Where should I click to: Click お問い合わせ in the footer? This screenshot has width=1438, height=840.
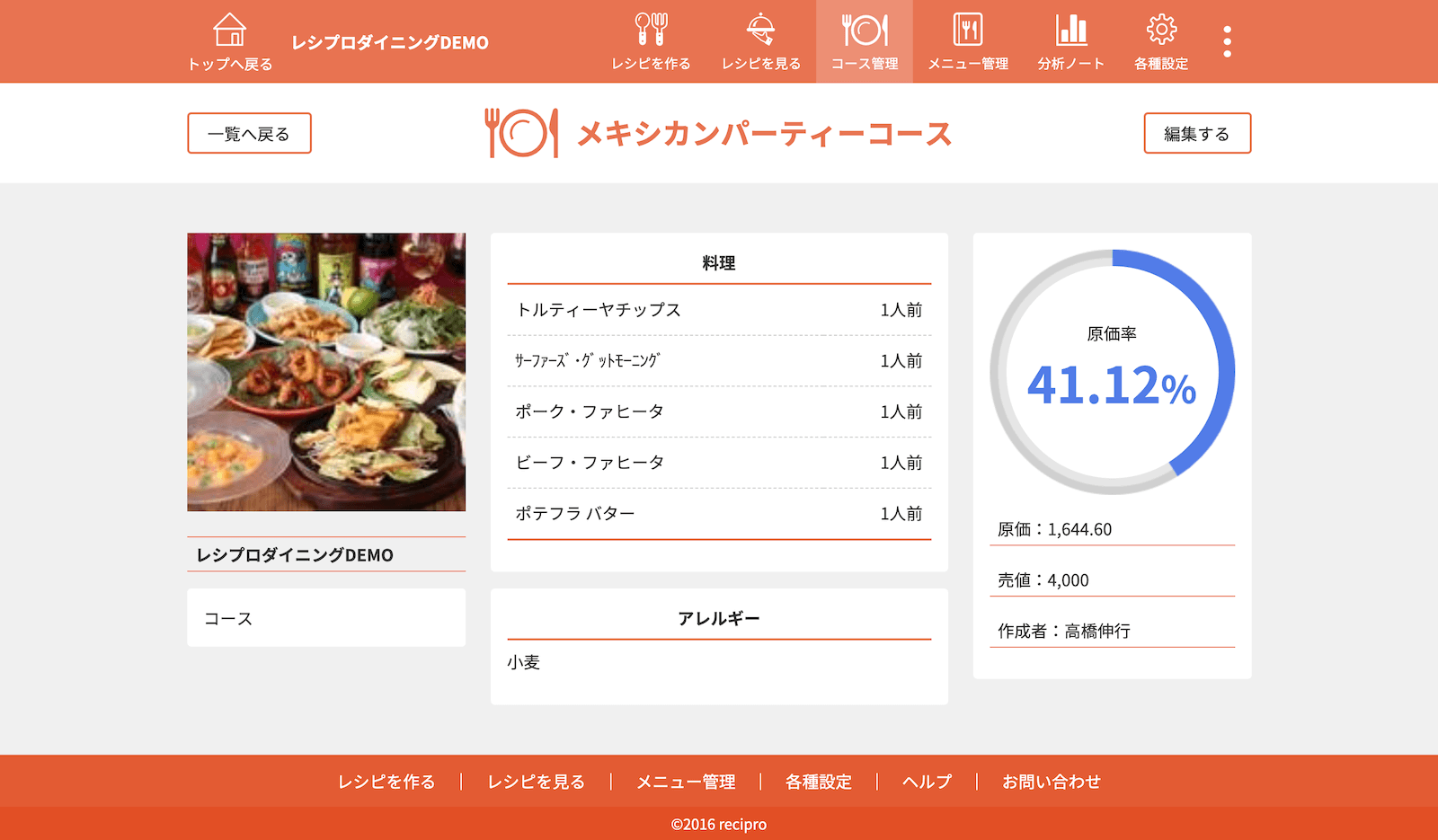[x=1051, y=782]
